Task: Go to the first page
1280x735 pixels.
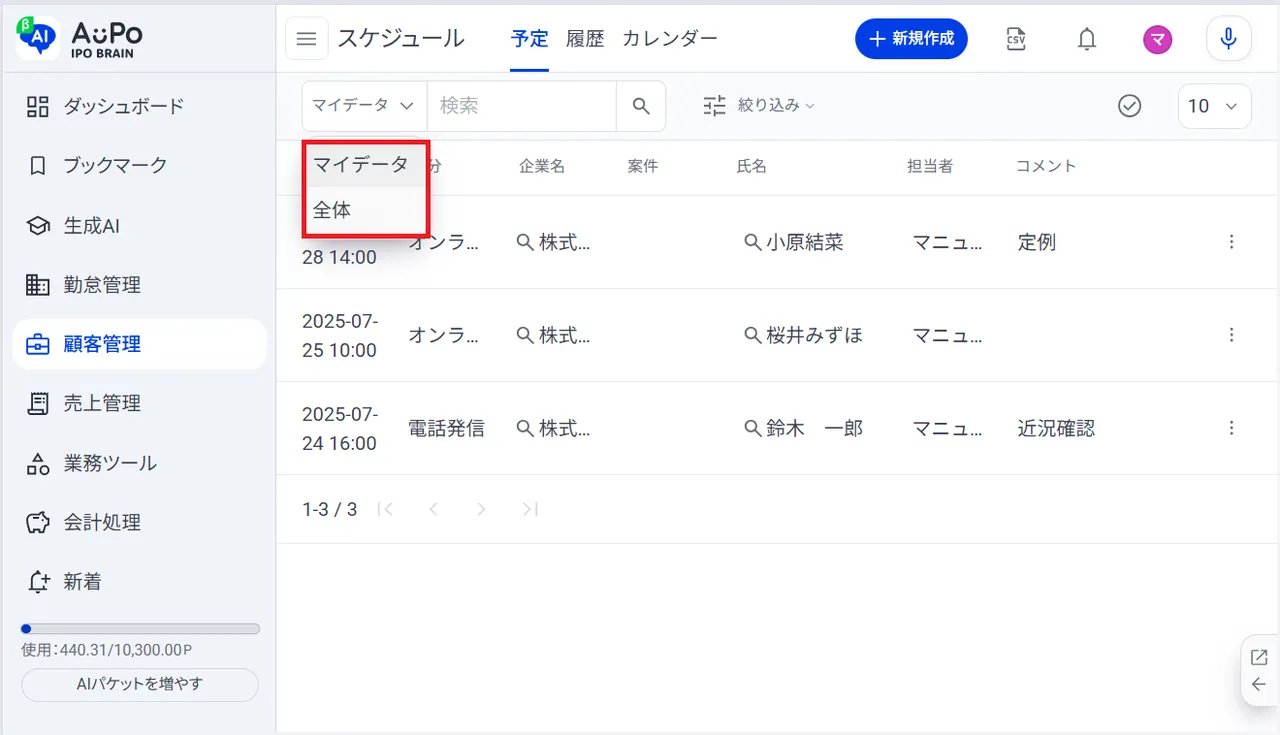Action: [x=385, y=509]
